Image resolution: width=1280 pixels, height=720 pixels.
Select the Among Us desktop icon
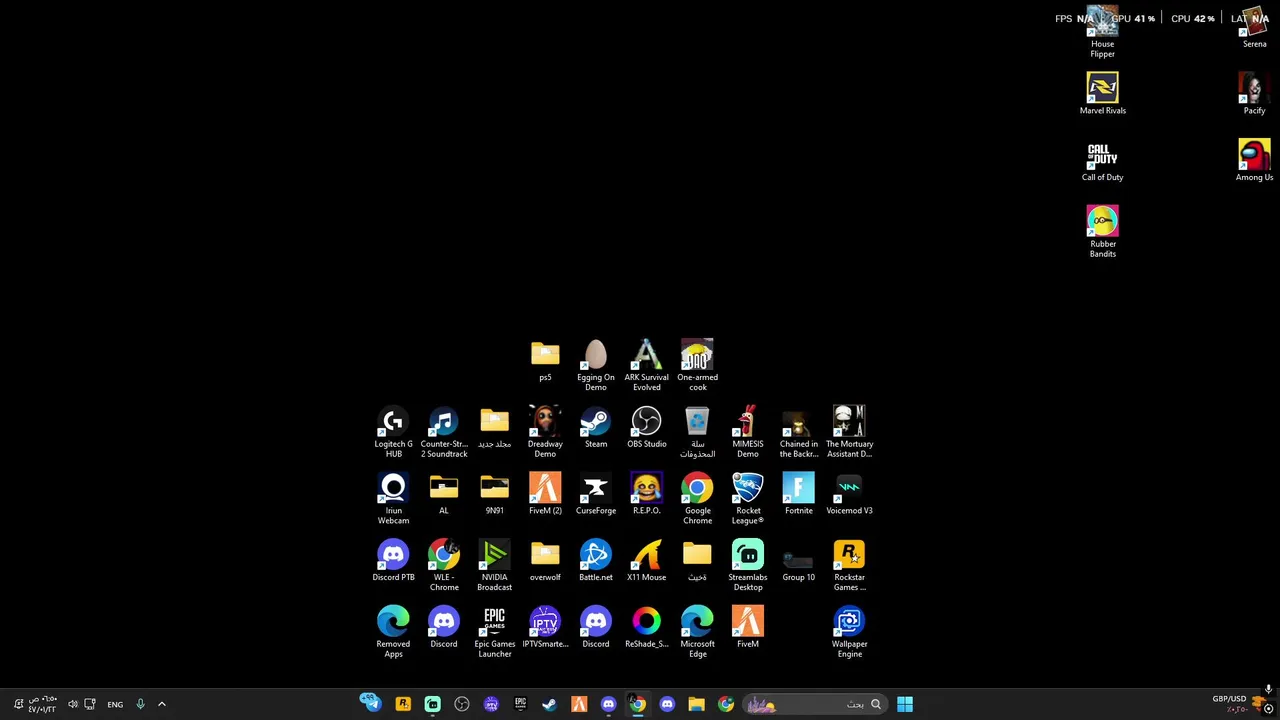tap(1254, 161)
